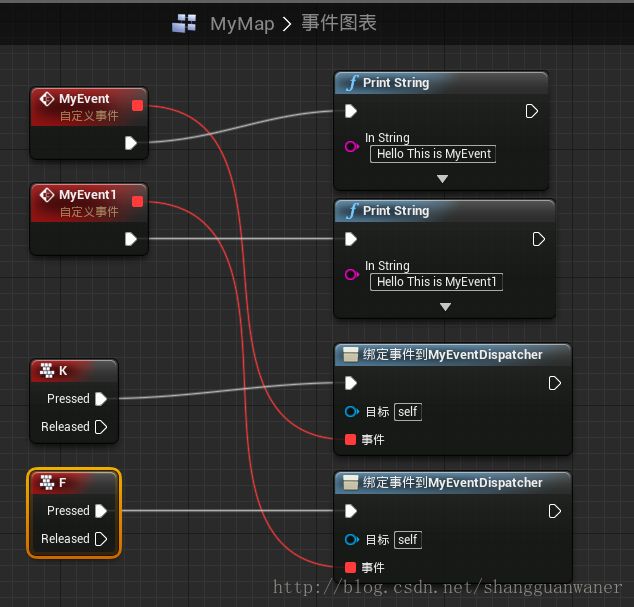Click the red delegate pin on MyEvent
The image size is (634, 607).
(x=137, y=106)
